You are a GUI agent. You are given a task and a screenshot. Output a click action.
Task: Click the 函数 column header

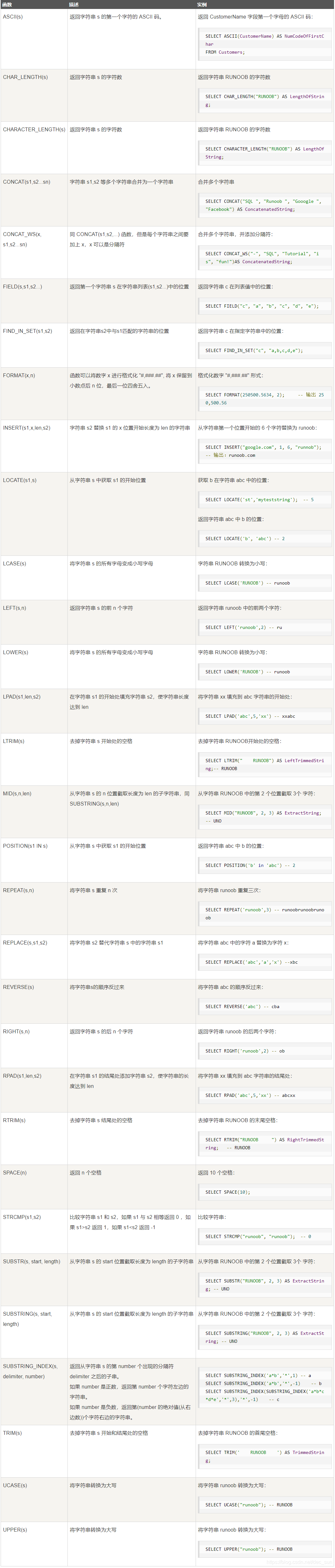7,4
